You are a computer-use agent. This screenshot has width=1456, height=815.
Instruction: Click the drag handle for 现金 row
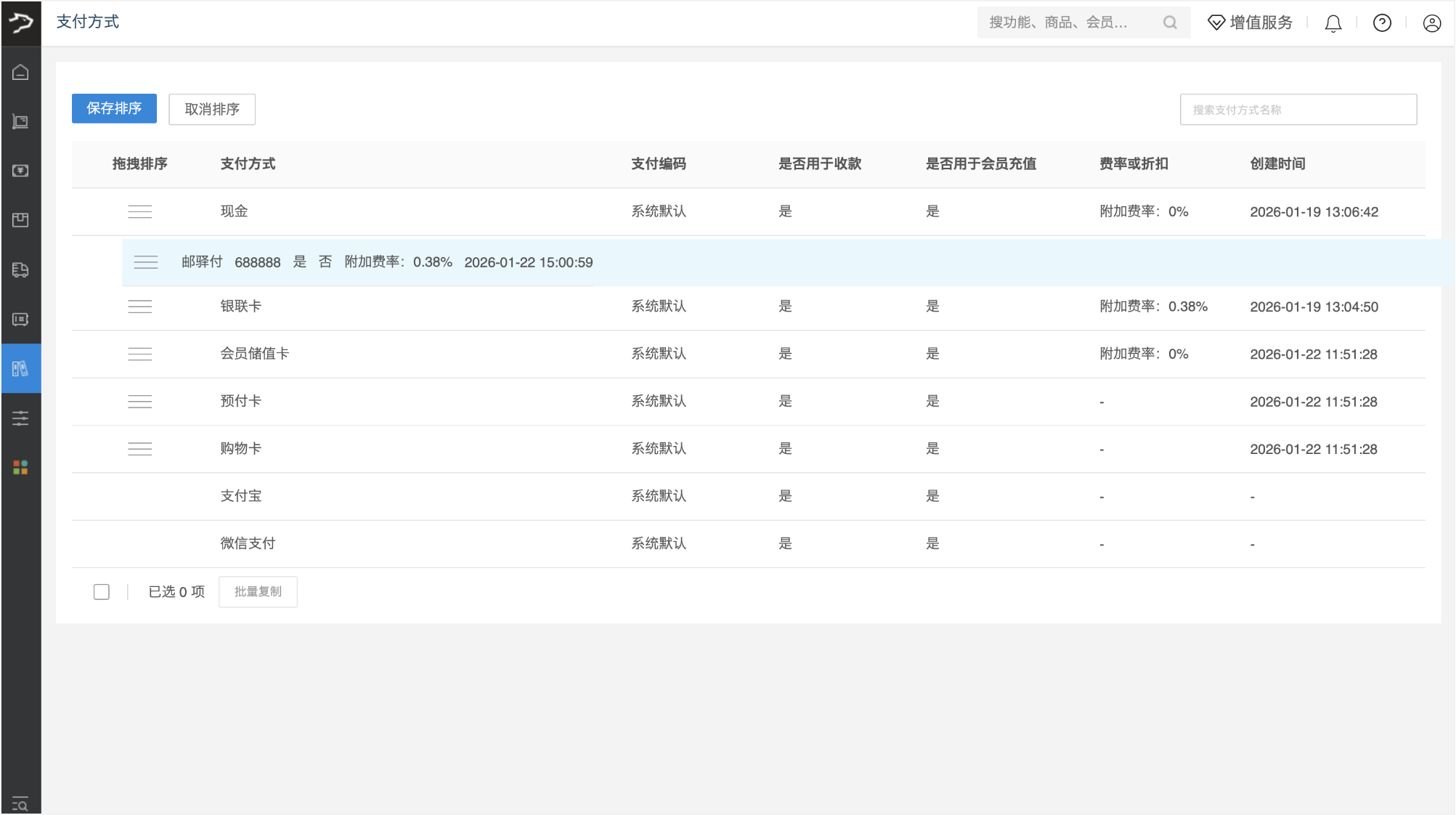[x=139, y=211]
